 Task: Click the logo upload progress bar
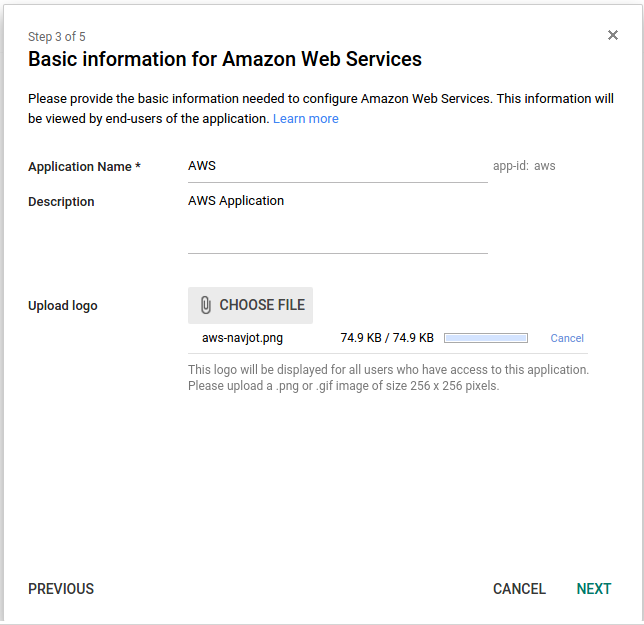coord(486,338)
